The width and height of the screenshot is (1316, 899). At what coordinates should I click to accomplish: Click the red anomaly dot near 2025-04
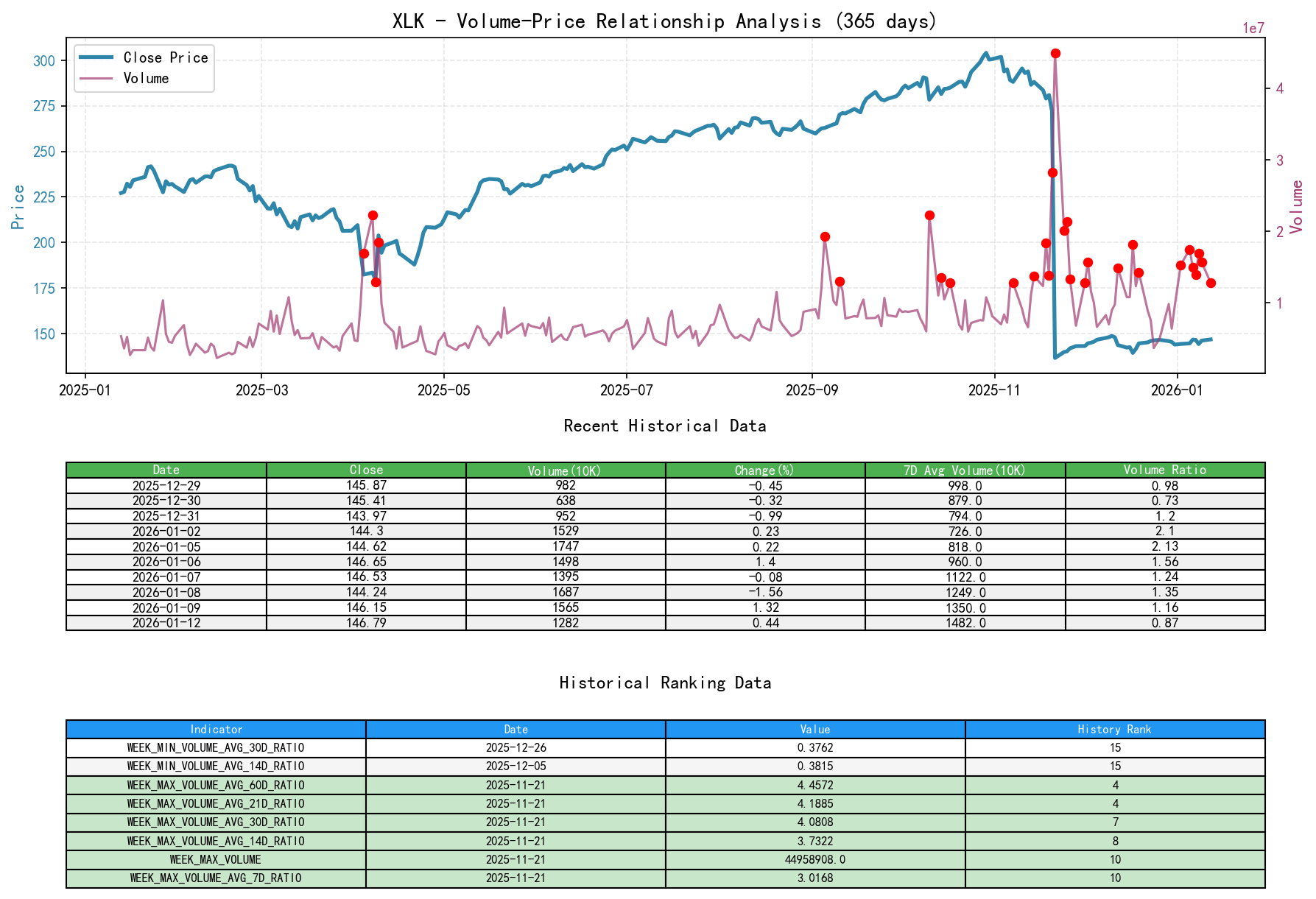click(373, 216)
